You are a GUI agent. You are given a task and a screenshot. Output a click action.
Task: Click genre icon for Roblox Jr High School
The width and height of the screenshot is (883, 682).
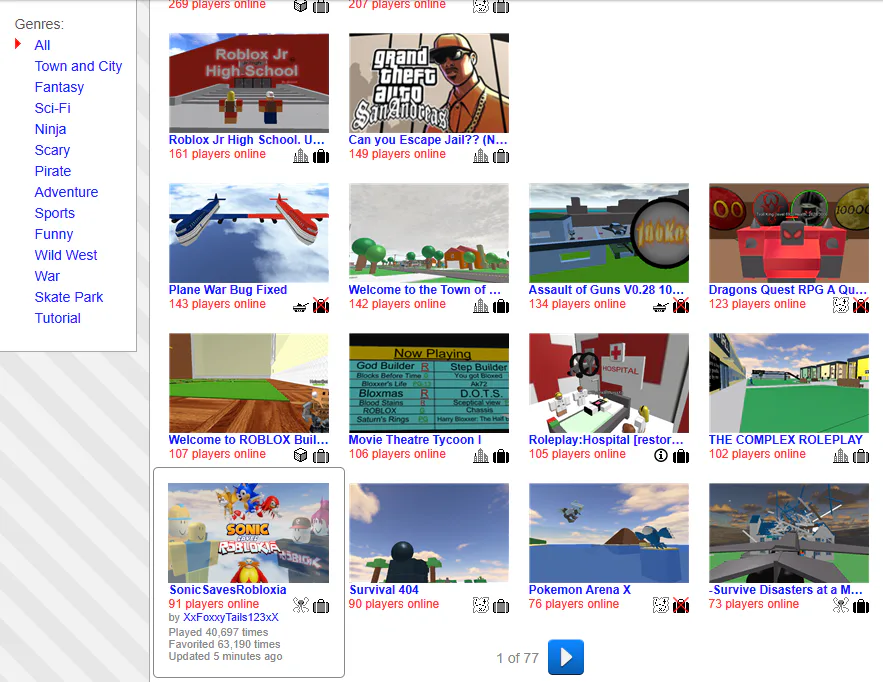[x=301, y=156]
